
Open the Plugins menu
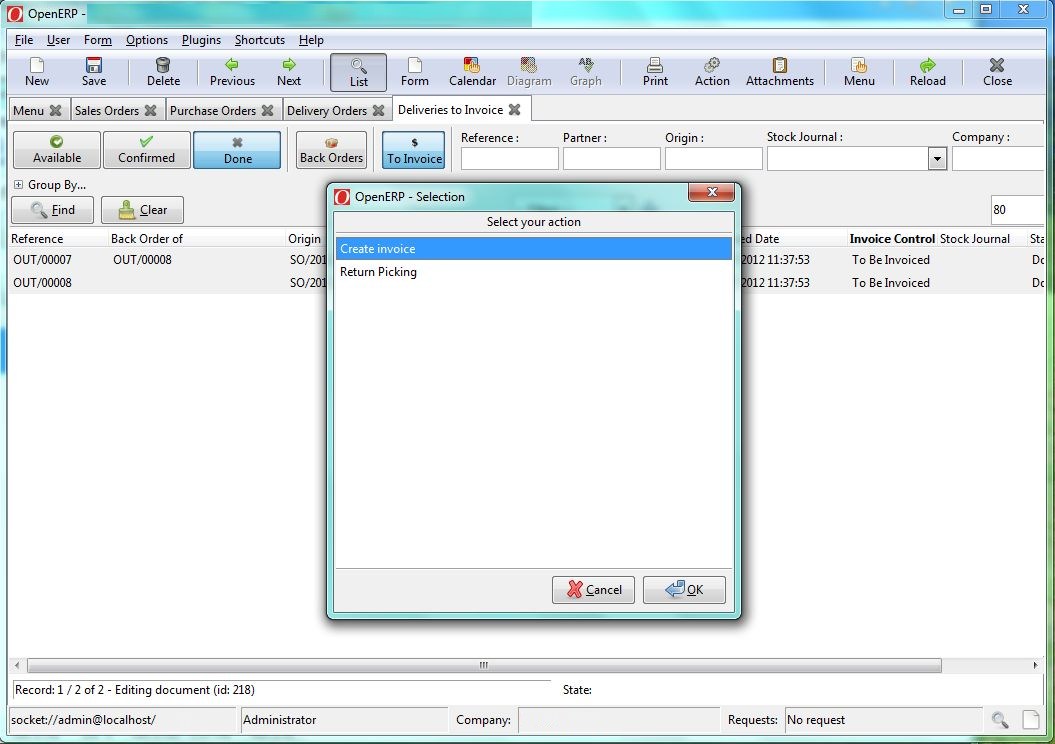coord(201,40)
